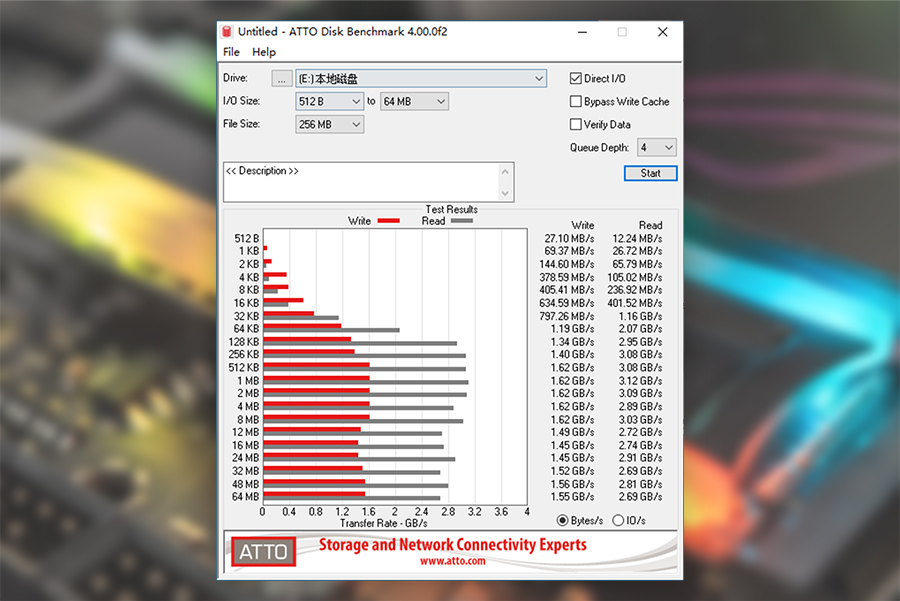
Task: Select the IO/s radio button
Action: [x=618, y=521]
